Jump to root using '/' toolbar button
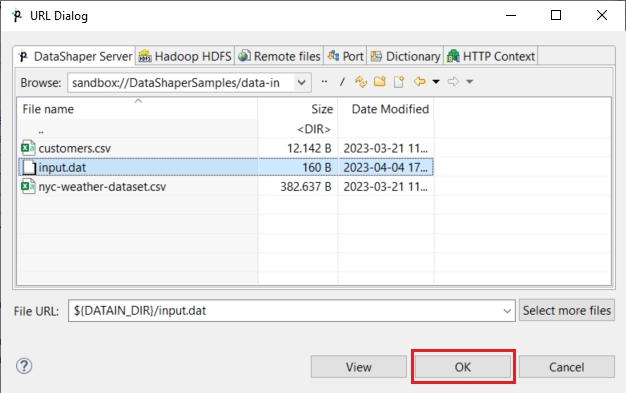This screenshot has height=393, width=626. (342, 82)
